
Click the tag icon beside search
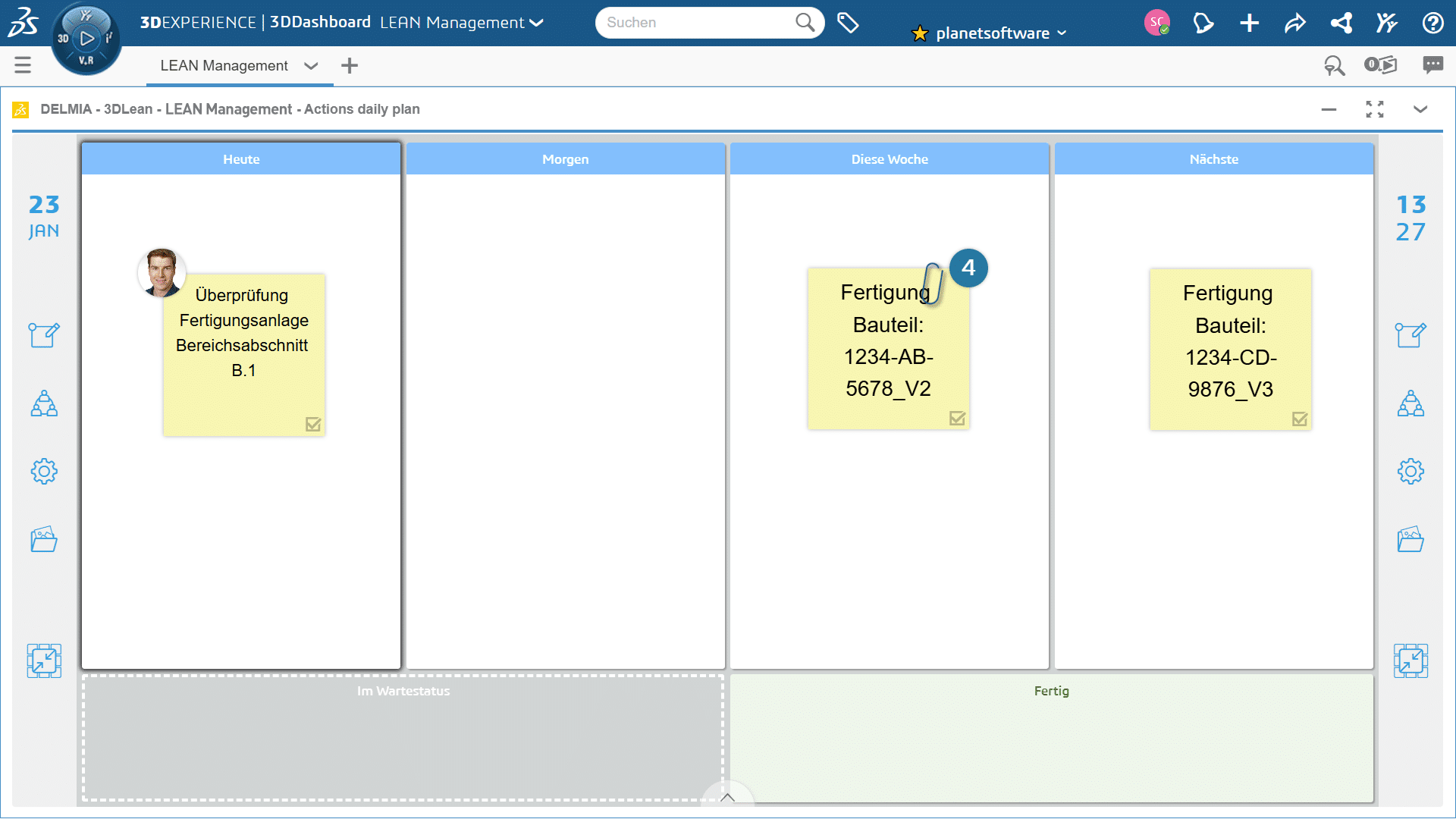[848, 23]
